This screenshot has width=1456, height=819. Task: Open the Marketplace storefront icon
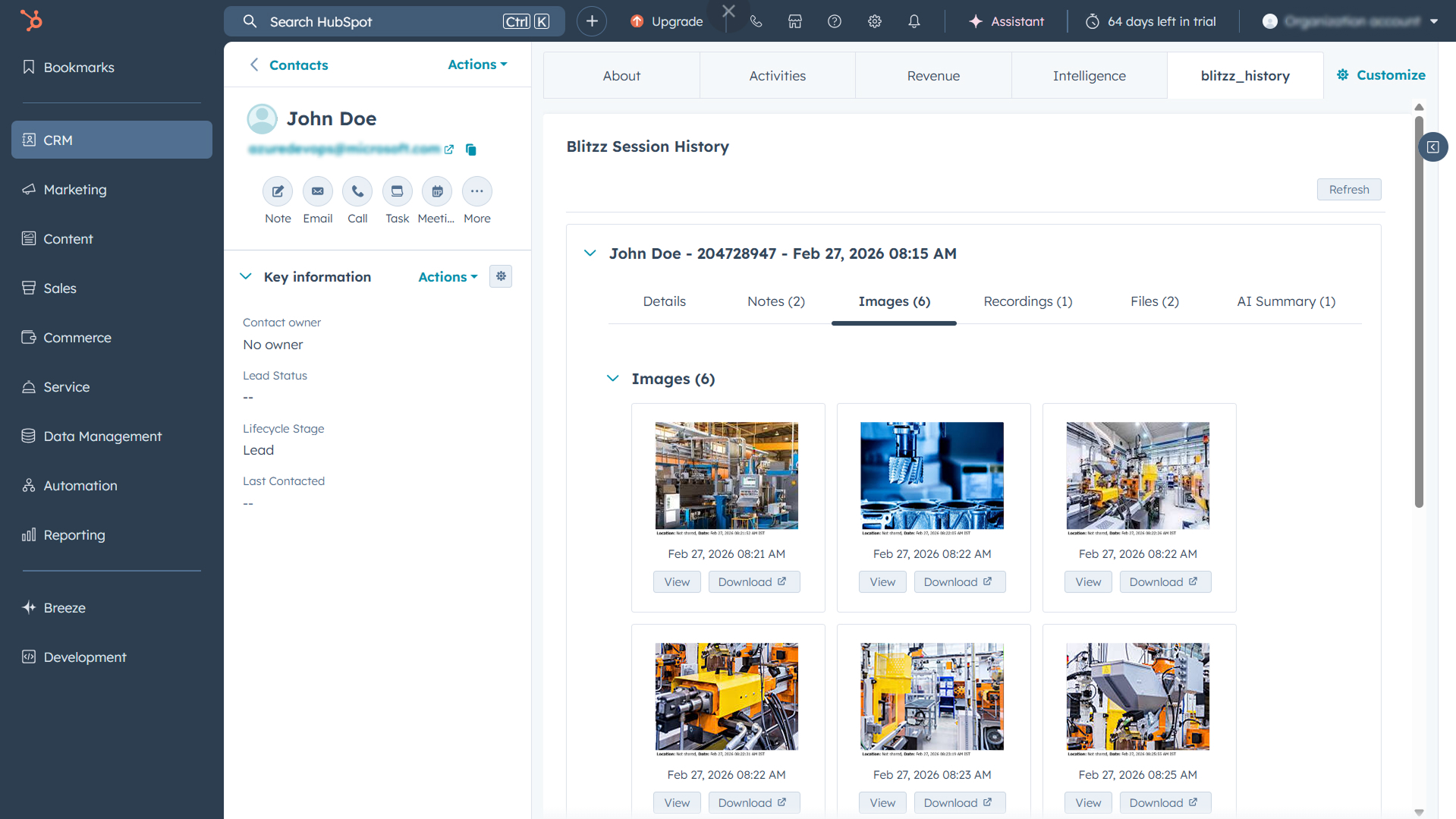795,21
